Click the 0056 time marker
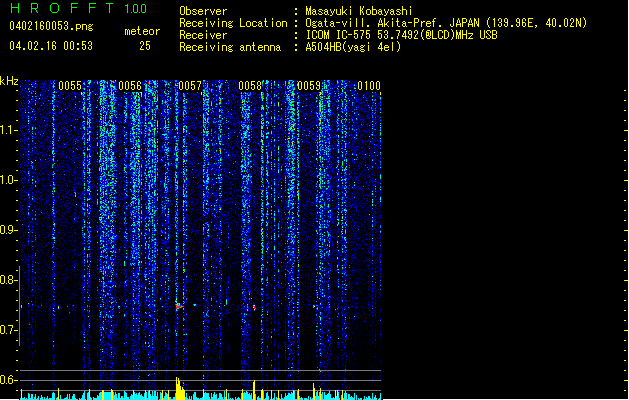Viewport: 629px width, 400px height. click(x=130, y=86)
